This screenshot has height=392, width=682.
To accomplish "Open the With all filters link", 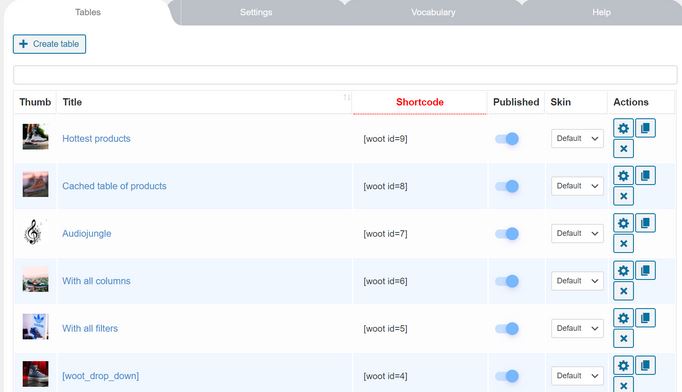I will (90, 328).
